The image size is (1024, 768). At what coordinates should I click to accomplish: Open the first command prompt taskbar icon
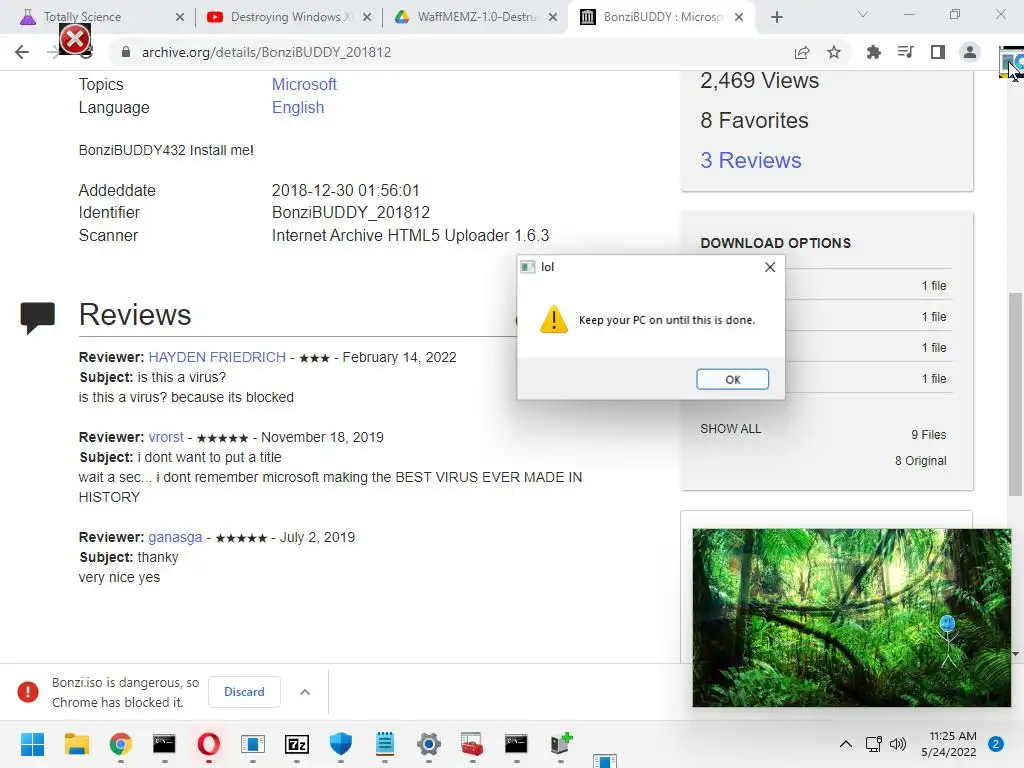pos(165,743)
